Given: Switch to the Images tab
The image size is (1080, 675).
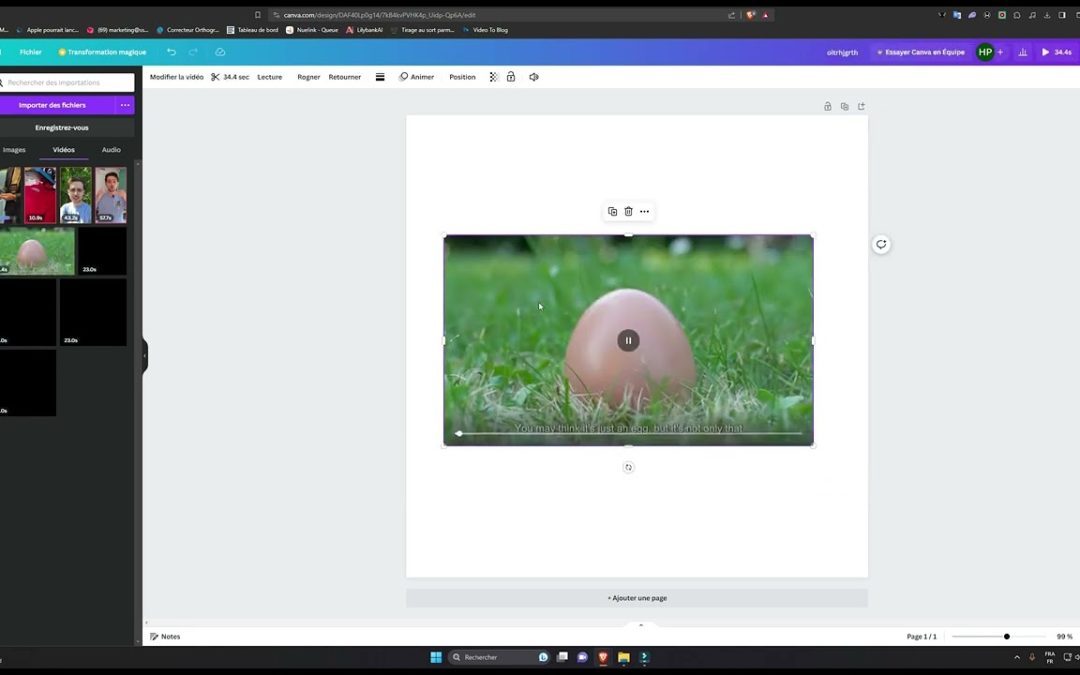Looking at the screenshot, I should (x=14, y=149).
